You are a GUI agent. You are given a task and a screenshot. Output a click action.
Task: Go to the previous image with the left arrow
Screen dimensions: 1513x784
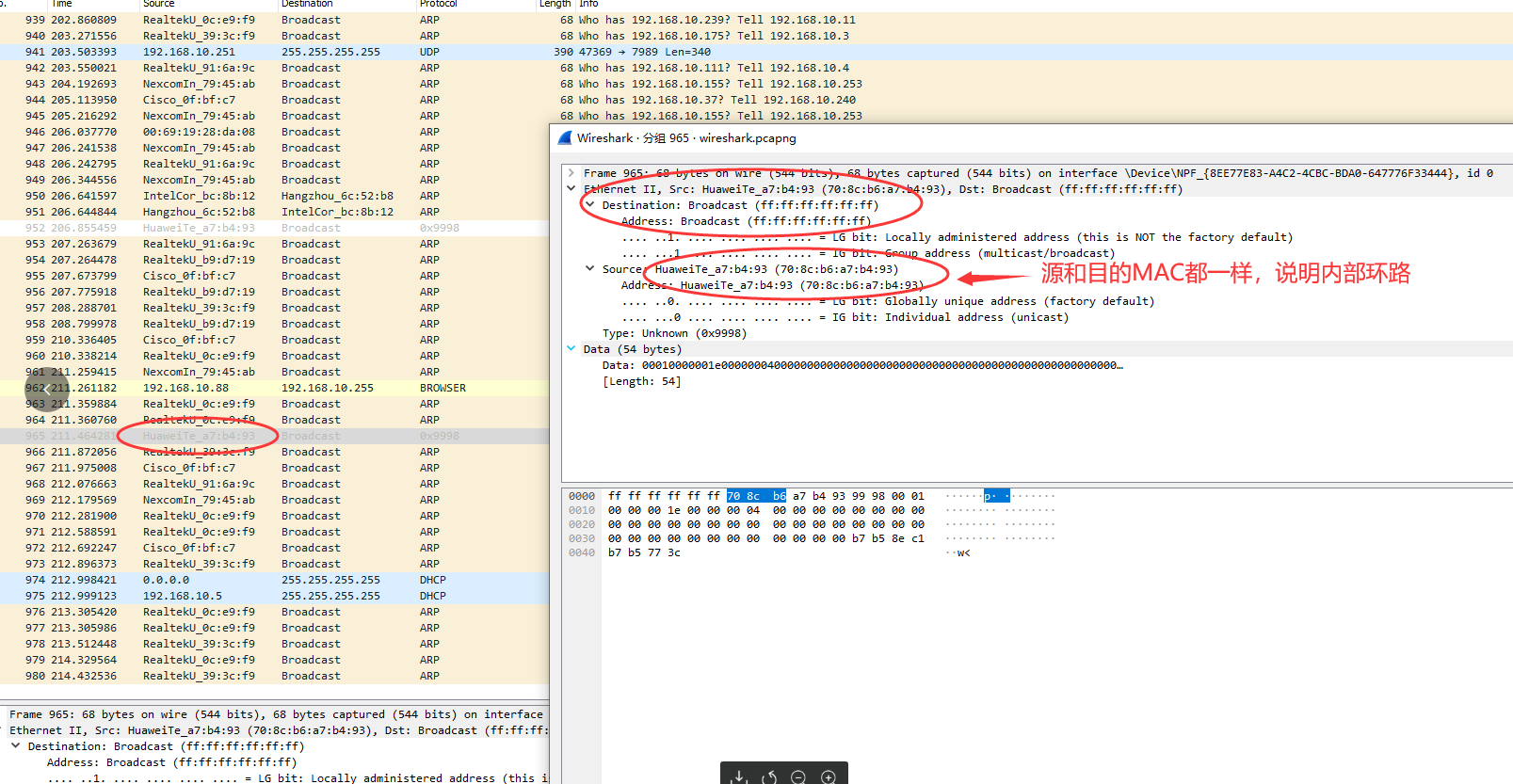[x=47, y=390]
